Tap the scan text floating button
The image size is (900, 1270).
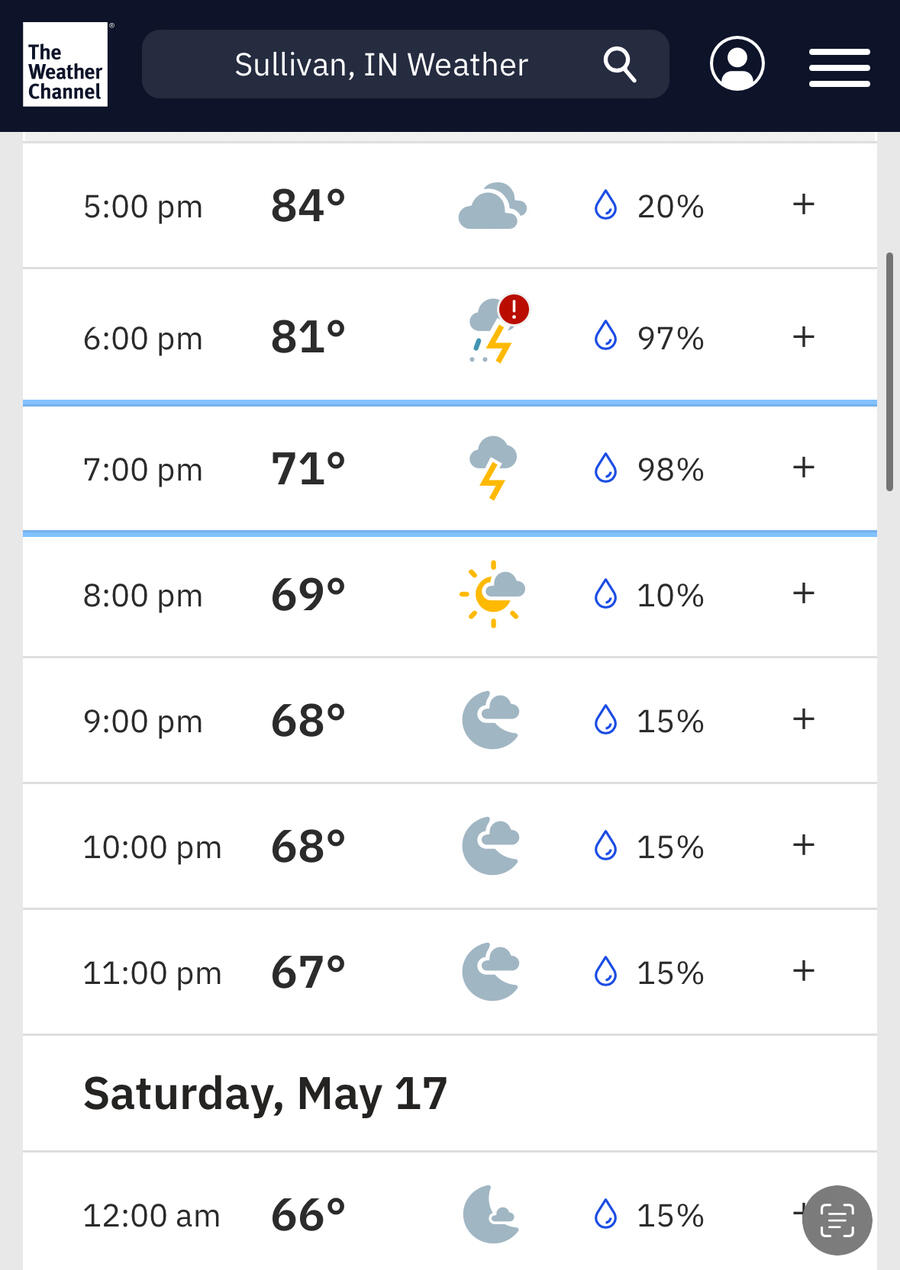(x=837, y=1220)
